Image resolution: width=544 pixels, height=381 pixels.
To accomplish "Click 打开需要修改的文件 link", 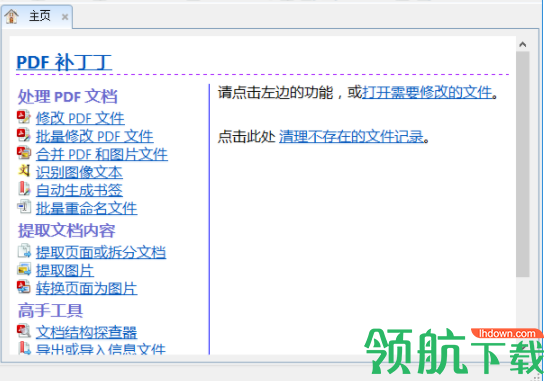I will 427,93.
